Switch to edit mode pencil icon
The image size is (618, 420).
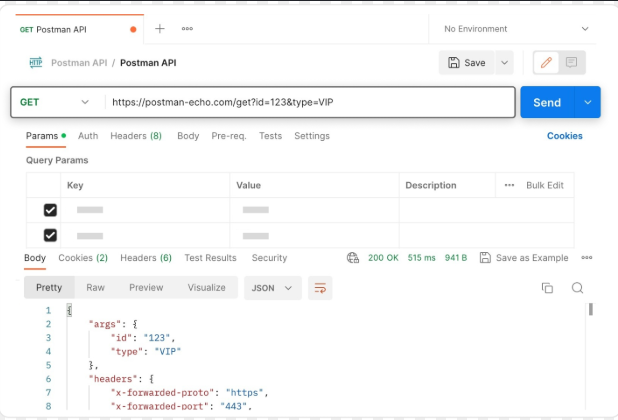(x=546, y=62)
